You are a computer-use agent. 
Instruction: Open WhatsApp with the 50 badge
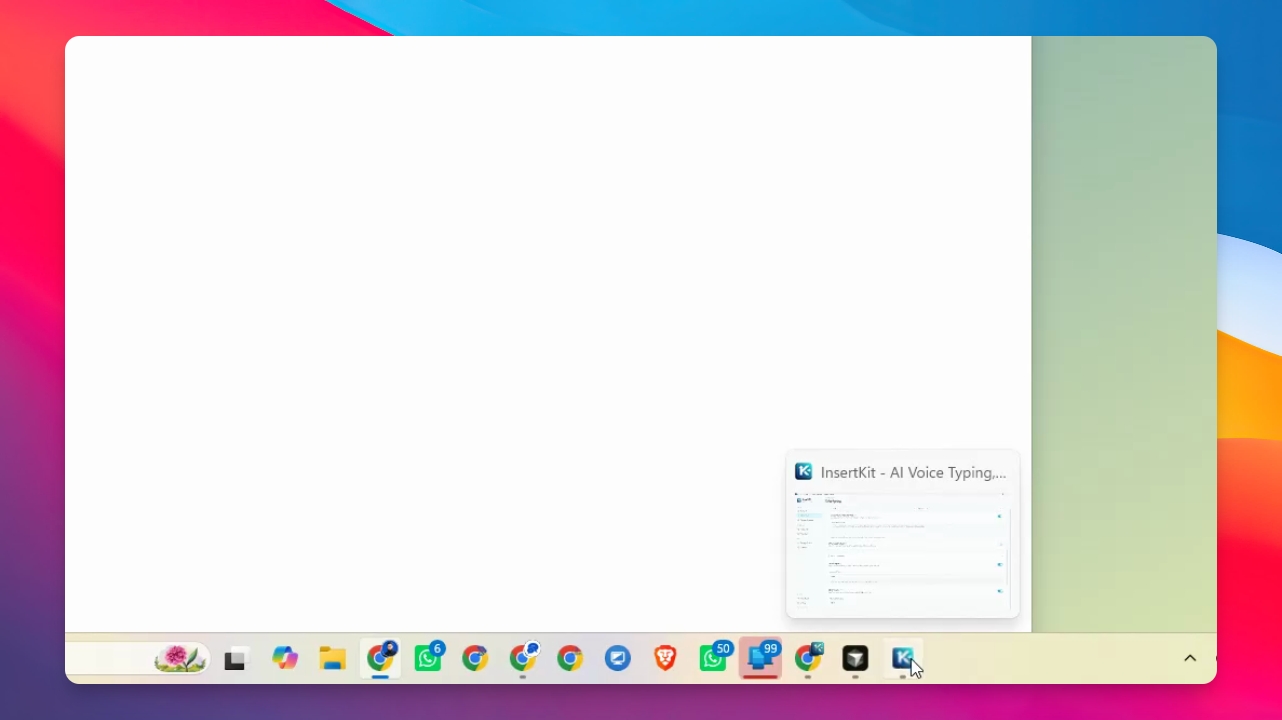[714, 657]
